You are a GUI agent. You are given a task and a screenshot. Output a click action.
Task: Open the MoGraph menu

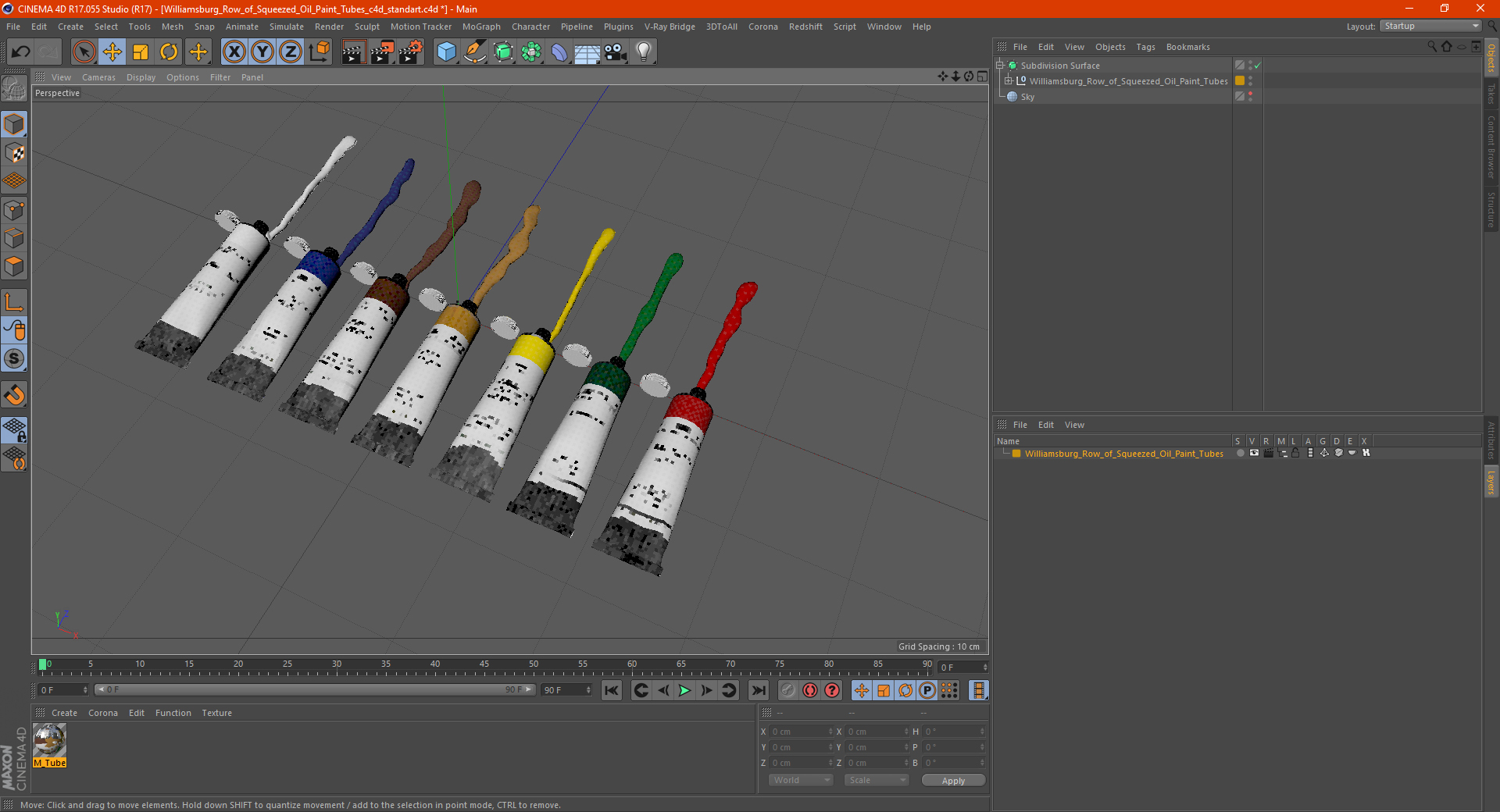pos(481,27)
